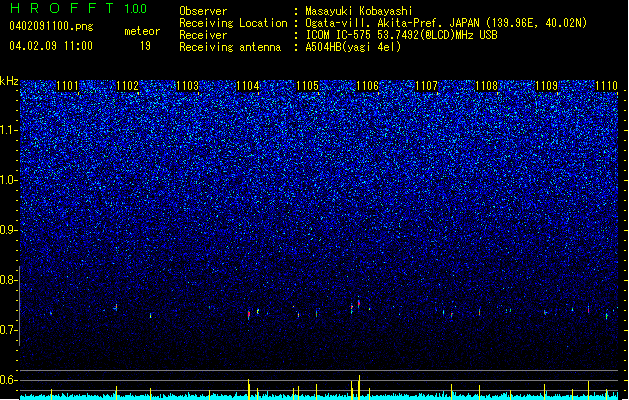Click the receiving location Ogata-vill. Akita-Pref. text

391,23
